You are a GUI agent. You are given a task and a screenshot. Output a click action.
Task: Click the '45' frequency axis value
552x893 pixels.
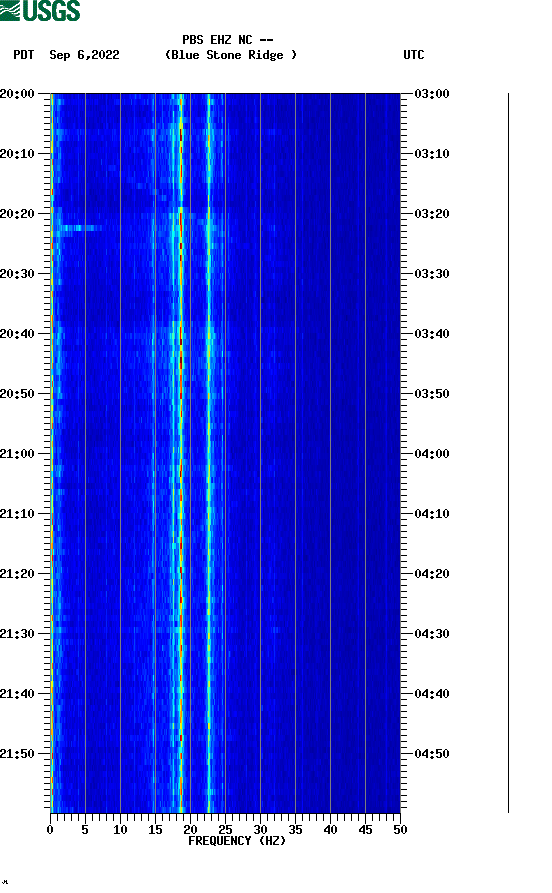tap(365, 830)
